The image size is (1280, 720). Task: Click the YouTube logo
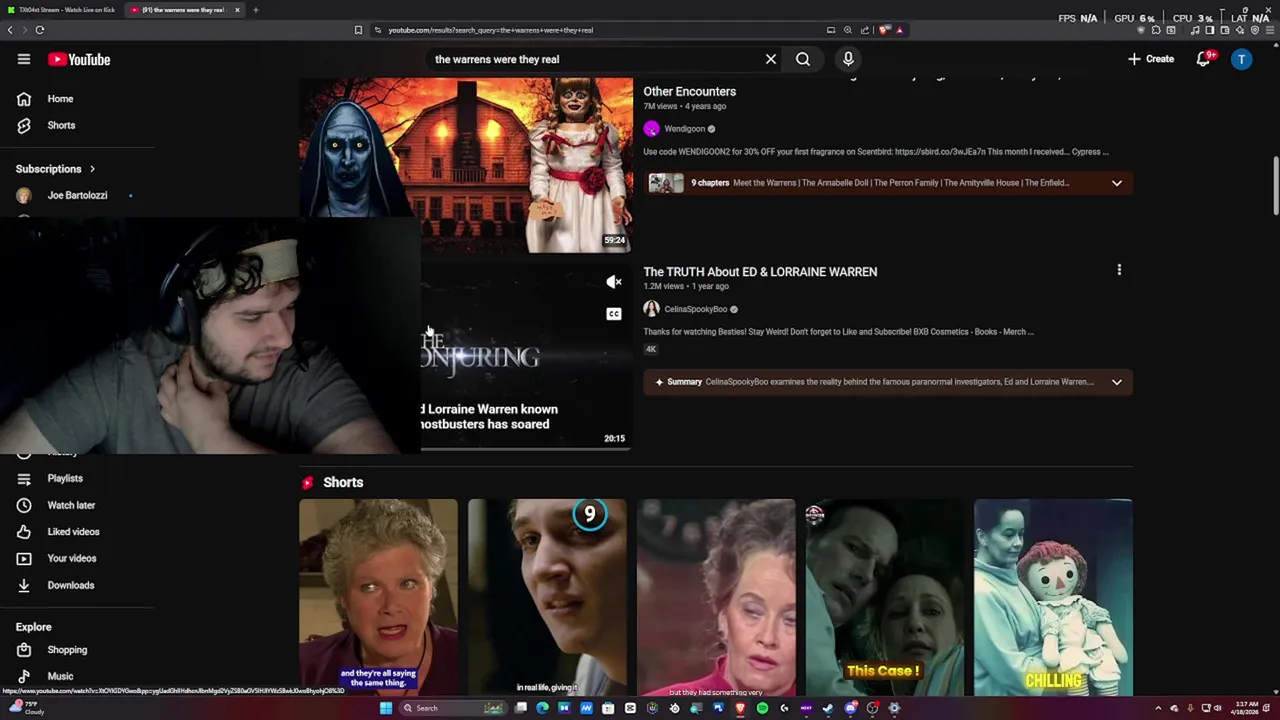[x=79, y=59]
